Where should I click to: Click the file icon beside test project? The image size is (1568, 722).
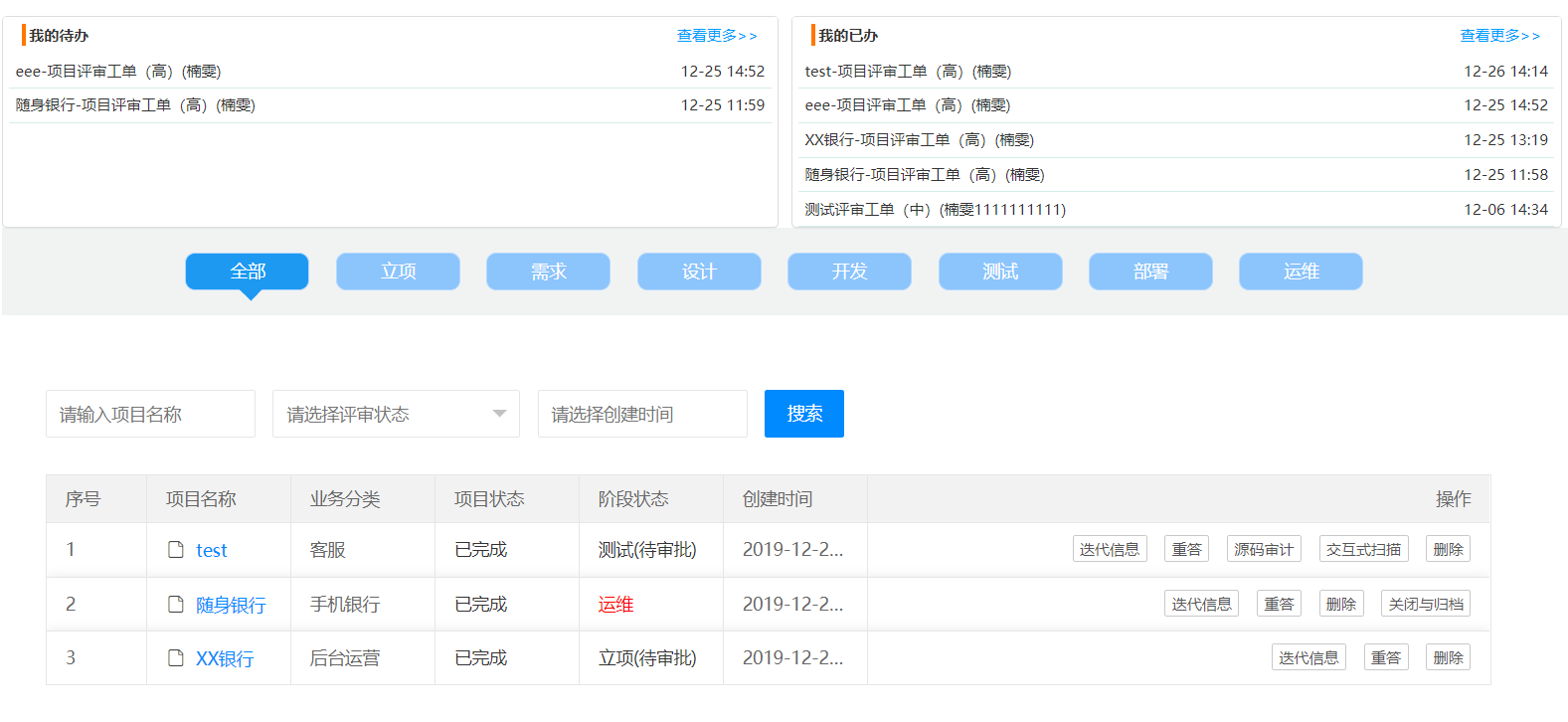(176, 549)
